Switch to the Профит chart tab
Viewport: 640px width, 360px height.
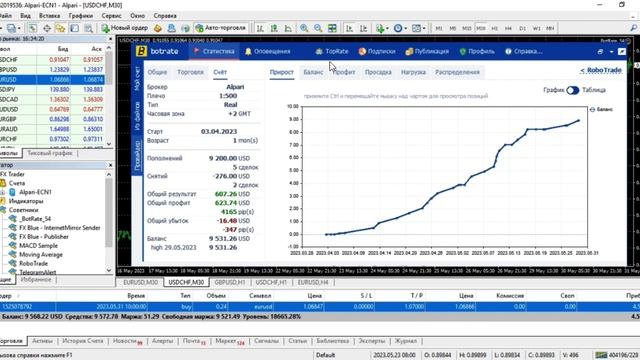coord(344,72)
